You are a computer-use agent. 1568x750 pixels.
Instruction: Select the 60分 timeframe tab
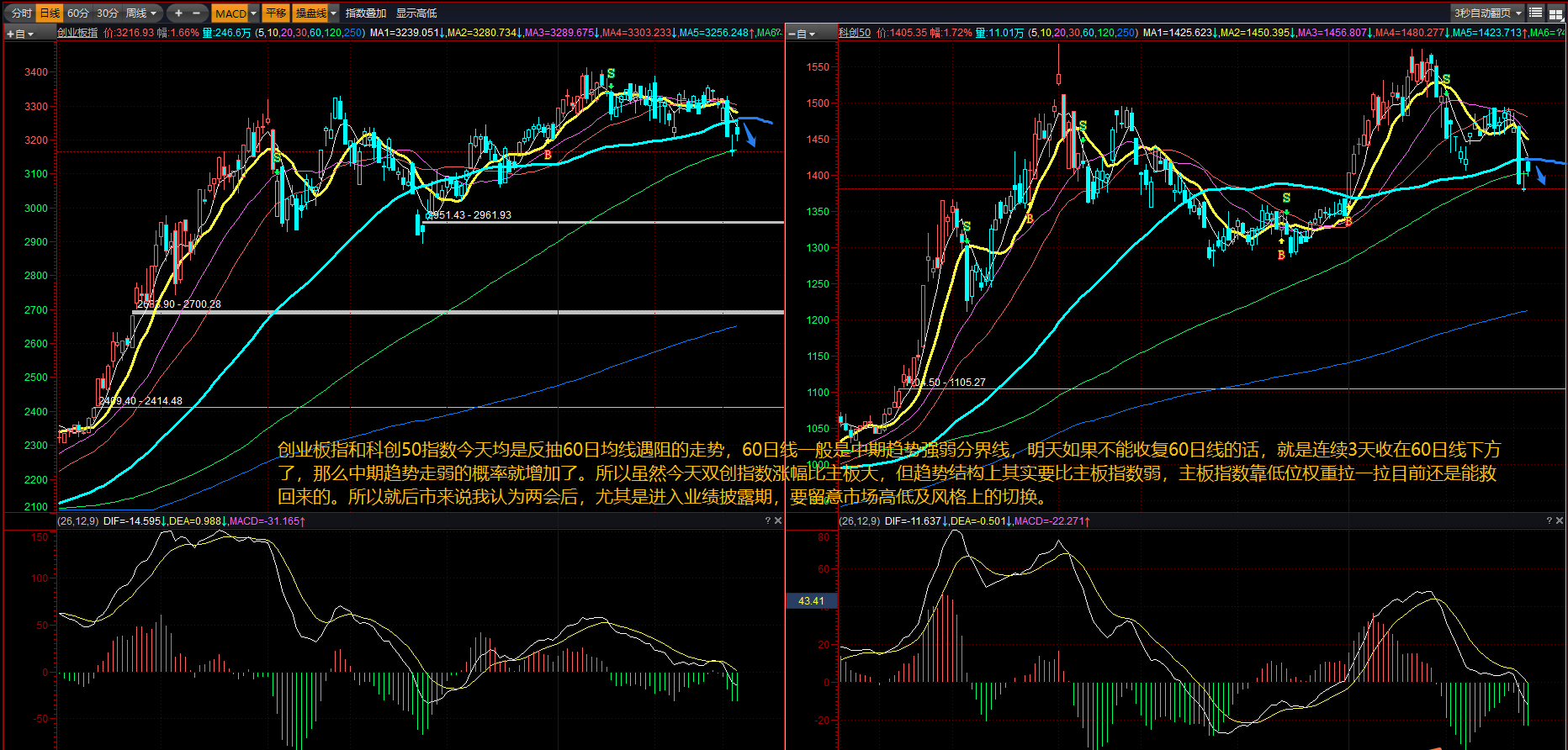78,13
